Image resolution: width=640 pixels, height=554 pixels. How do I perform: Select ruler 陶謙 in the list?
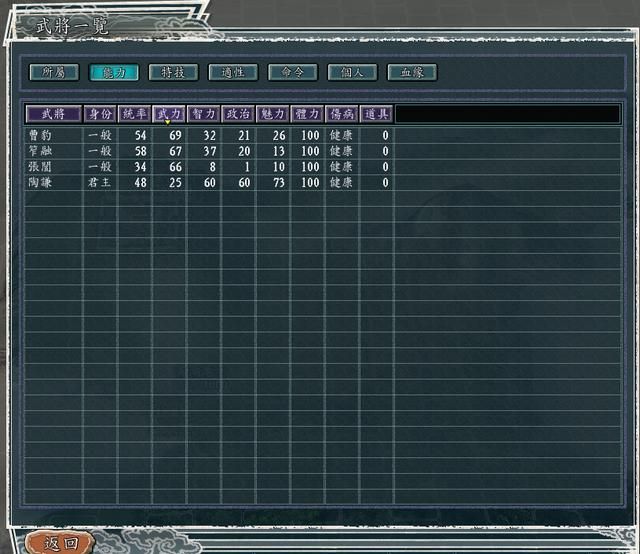(x=40, y=182)
